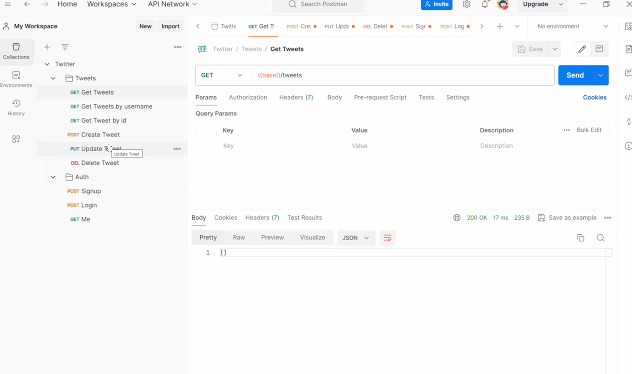Switch to the Authorization tab
The image size is (632, 374).
(x=248, y=98)
